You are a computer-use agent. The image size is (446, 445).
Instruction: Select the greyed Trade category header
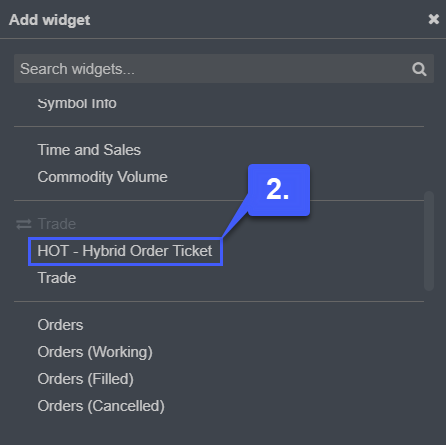[57, 224]
